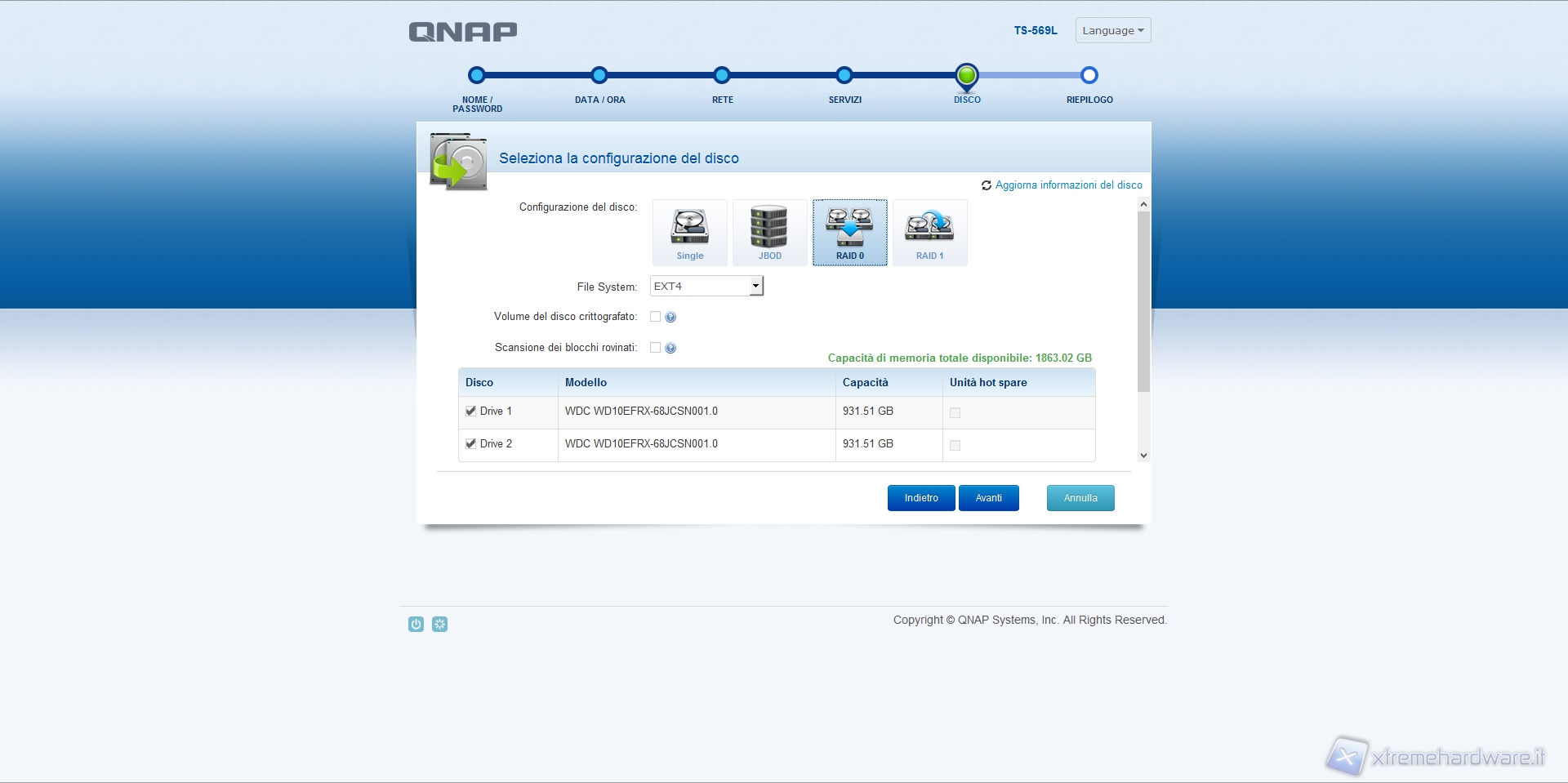Pick the RAID 1 configuration icon

(929, 232)
